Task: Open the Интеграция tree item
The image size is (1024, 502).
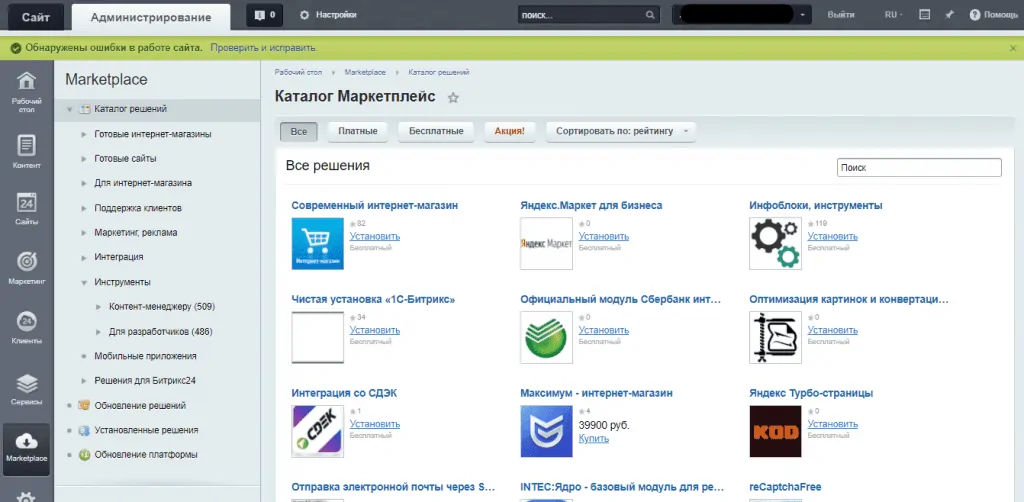Action: (119, 257)
